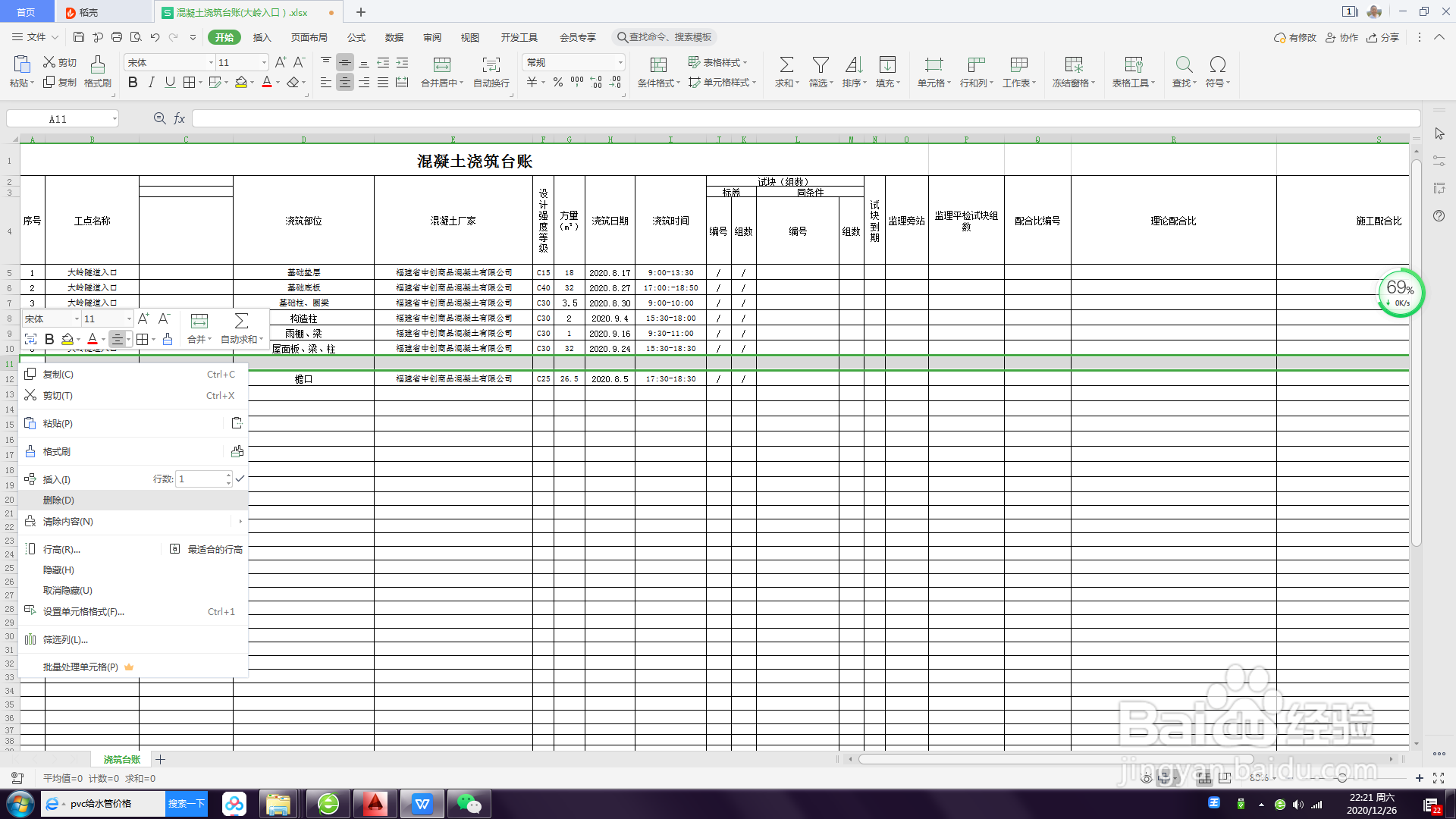The image size is (1456, 819).
Task: Click the Find magnifier icon in ribbon
Action: coord(1183,65)
